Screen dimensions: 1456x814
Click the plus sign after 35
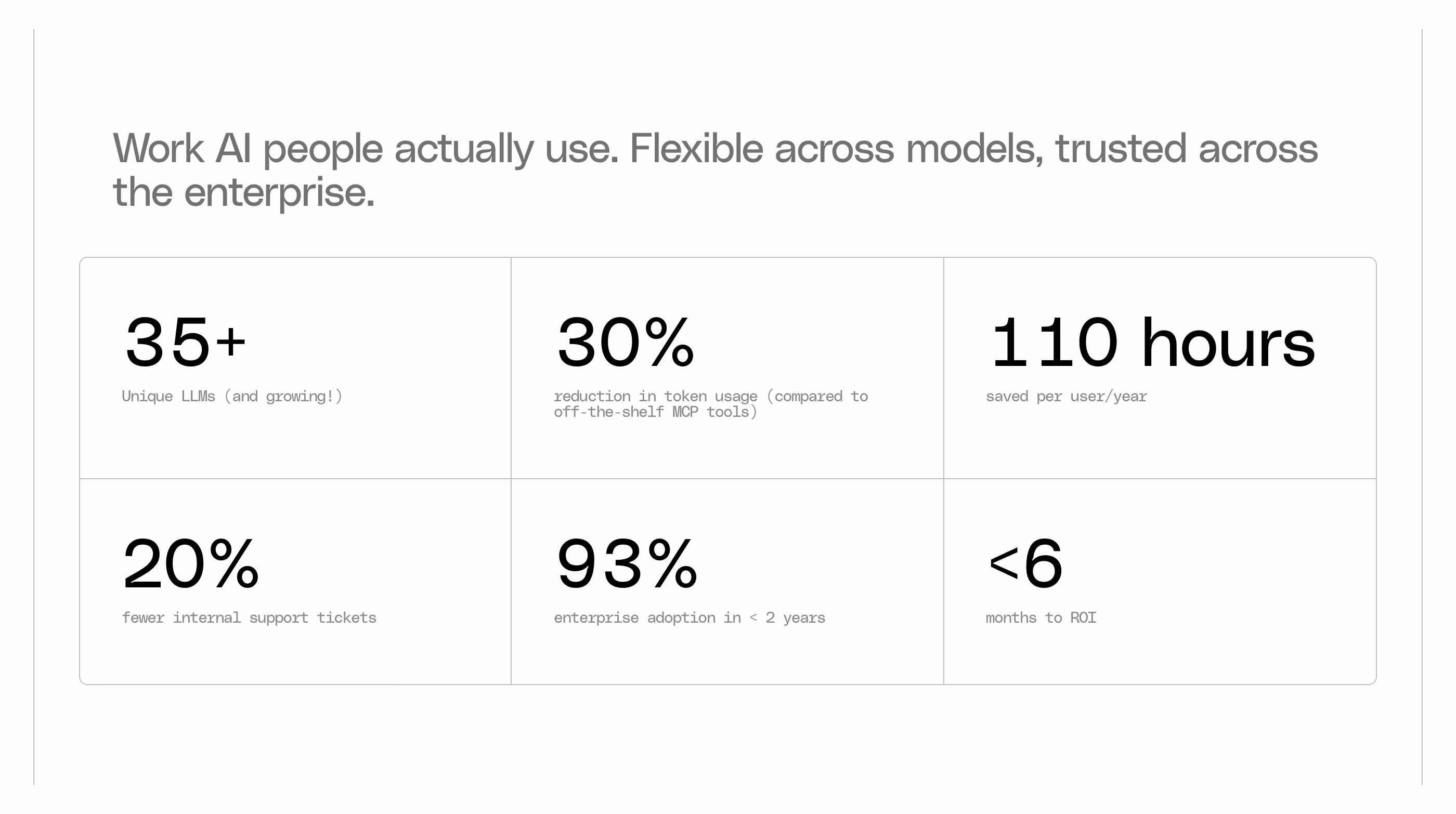pyautogui.click(x=230, y=342)
